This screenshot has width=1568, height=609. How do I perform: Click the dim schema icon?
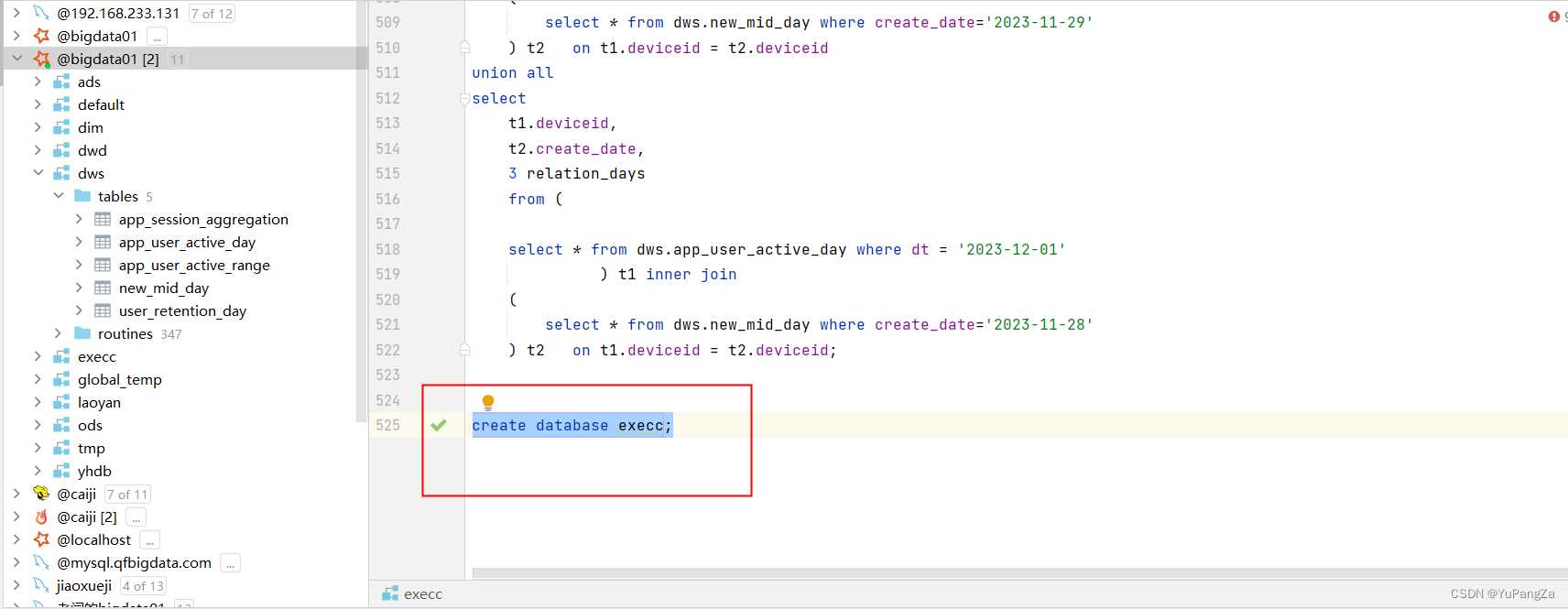click(61, 127)
